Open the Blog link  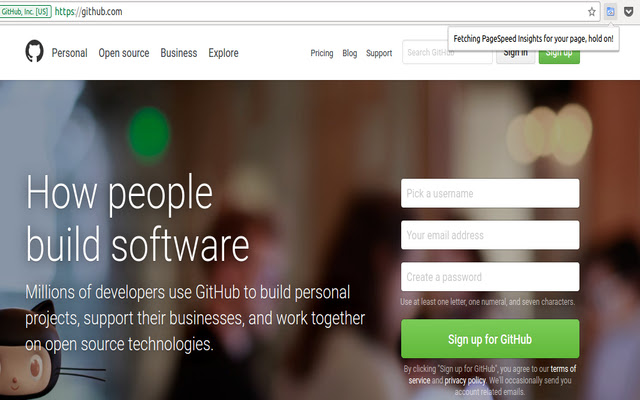(349, 53)
